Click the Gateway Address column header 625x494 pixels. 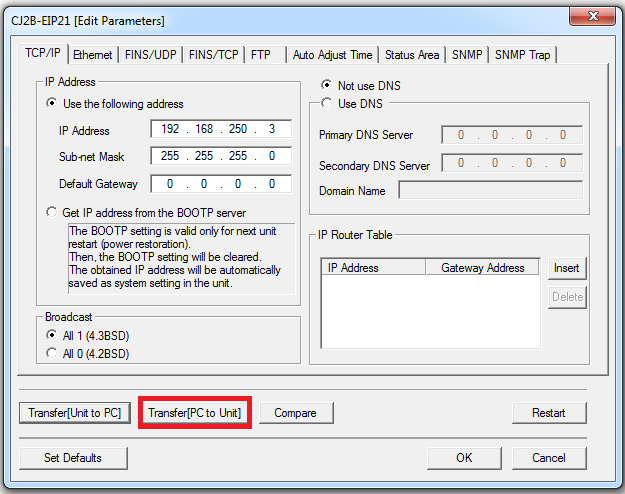pyautogui.click(x=483, y=267)
